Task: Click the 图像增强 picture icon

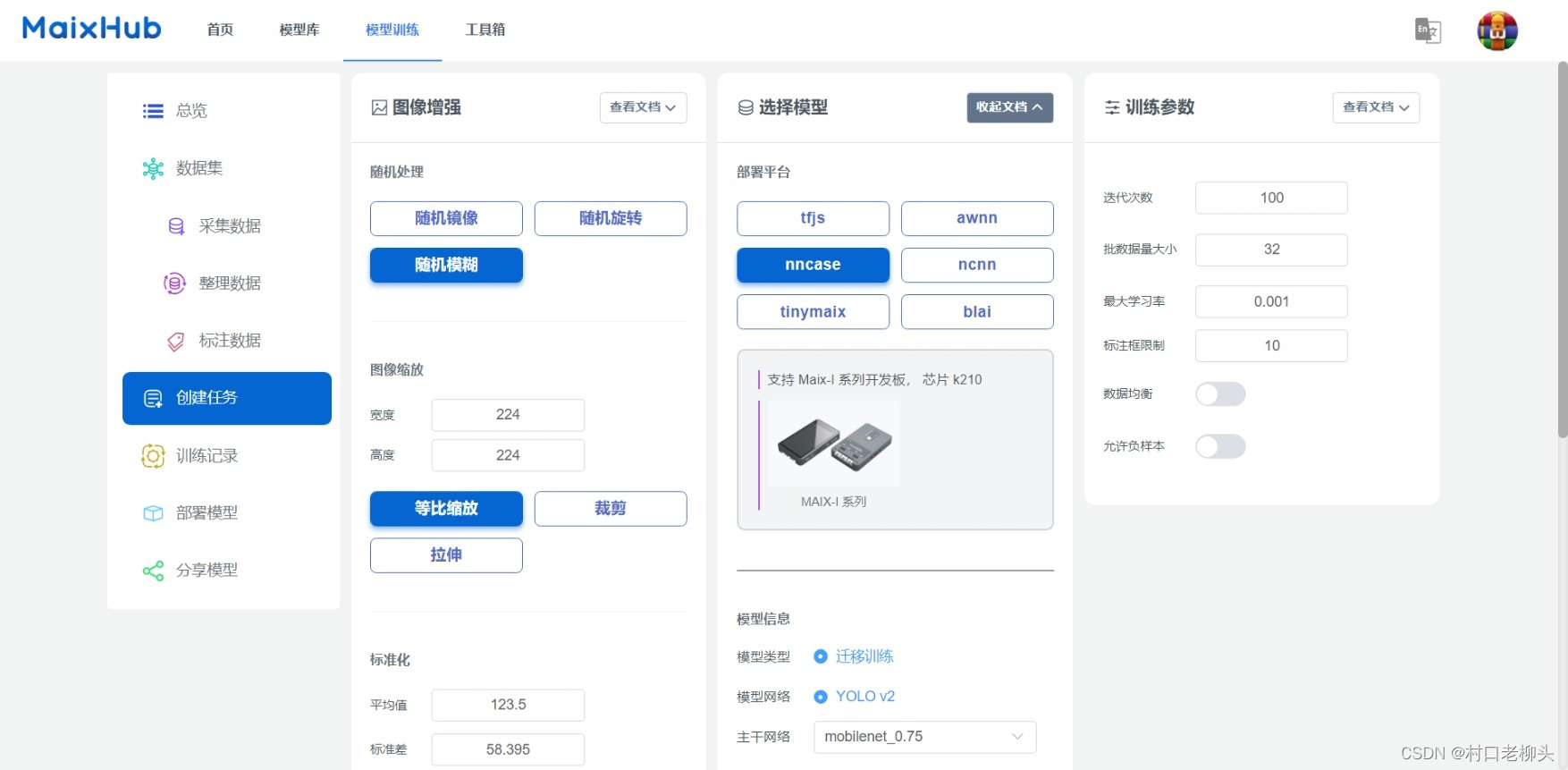Action: [379, 107]
